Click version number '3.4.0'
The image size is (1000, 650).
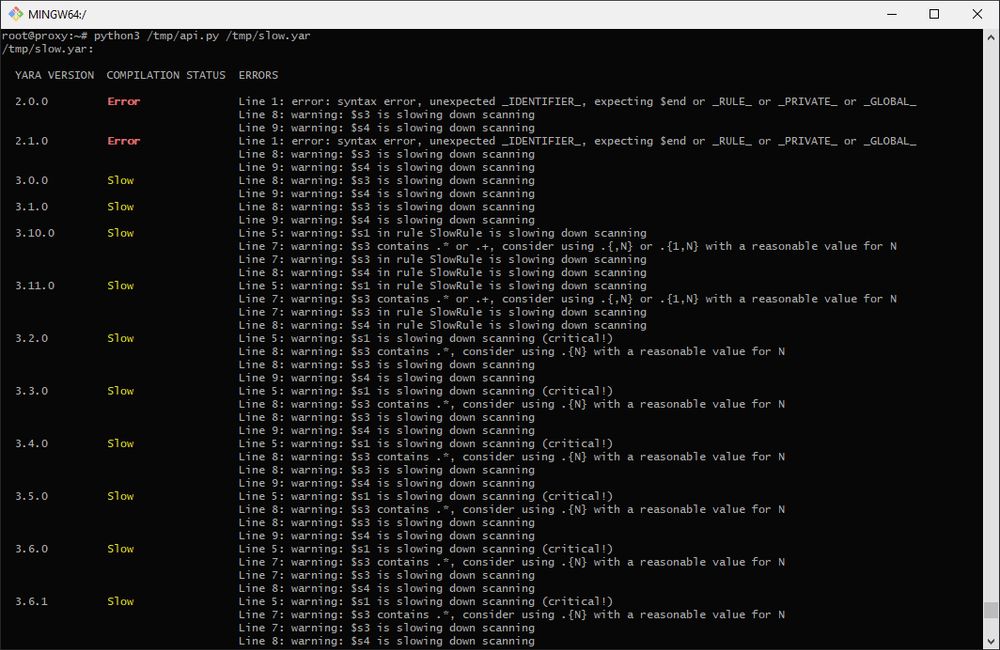(31, 443)
